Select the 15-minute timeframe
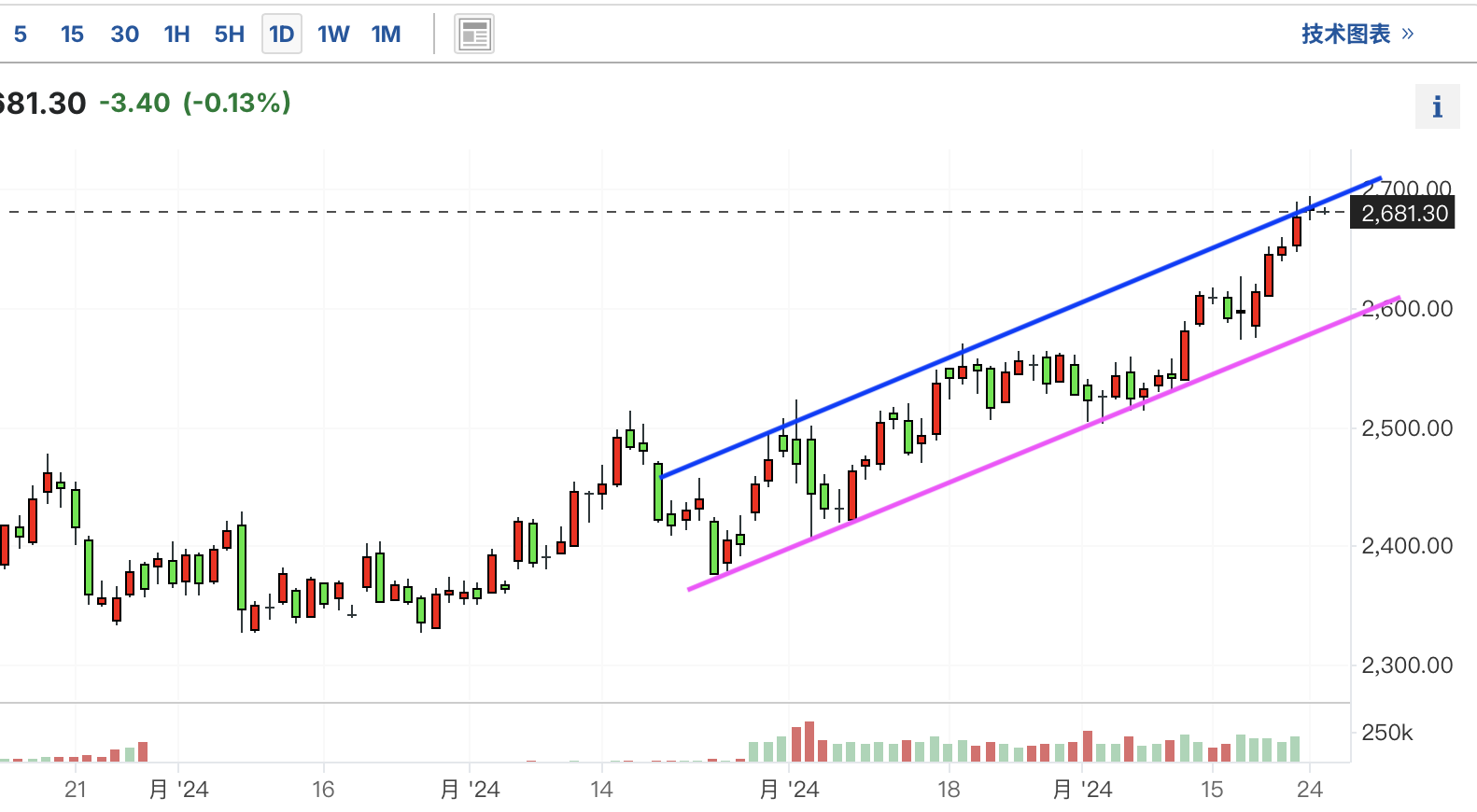 [x=72, y=35]
